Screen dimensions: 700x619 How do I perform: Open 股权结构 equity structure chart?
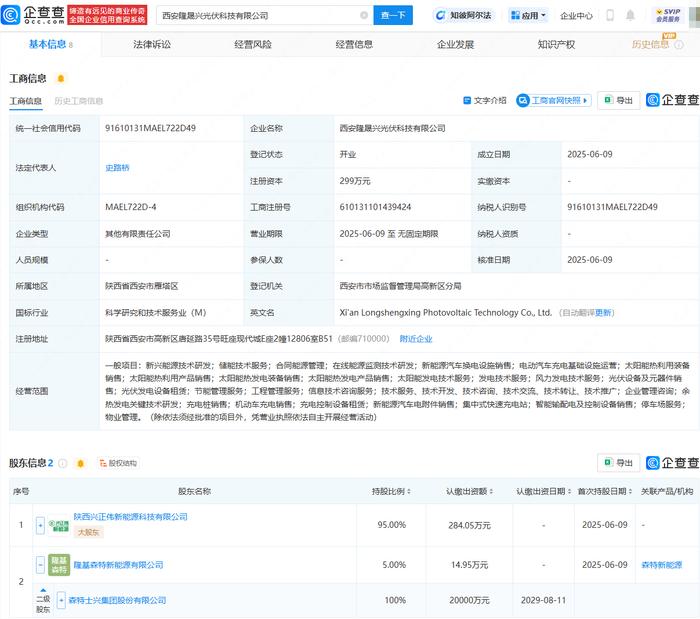118,463
